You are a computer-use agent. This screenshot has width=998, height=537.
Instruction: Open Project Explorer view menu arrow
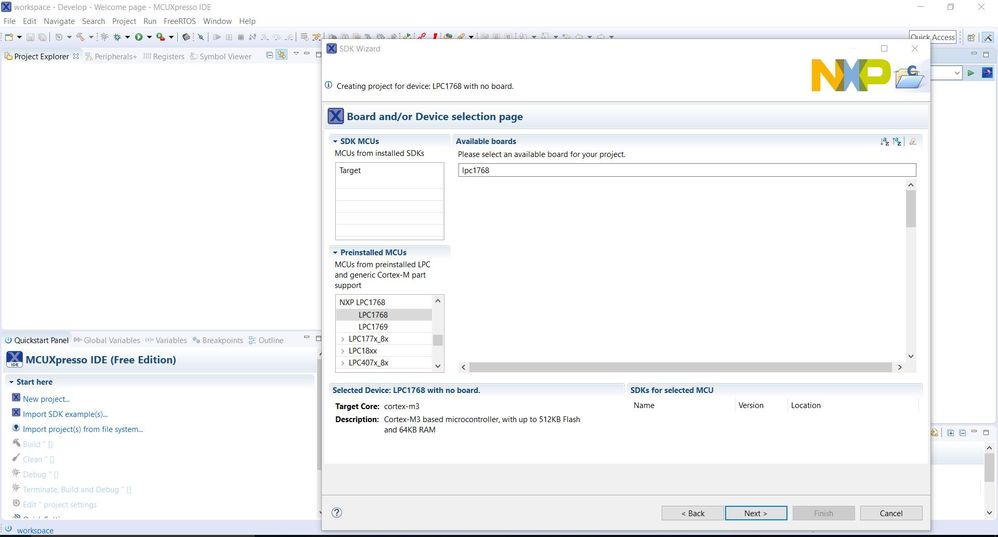(296, 55)
